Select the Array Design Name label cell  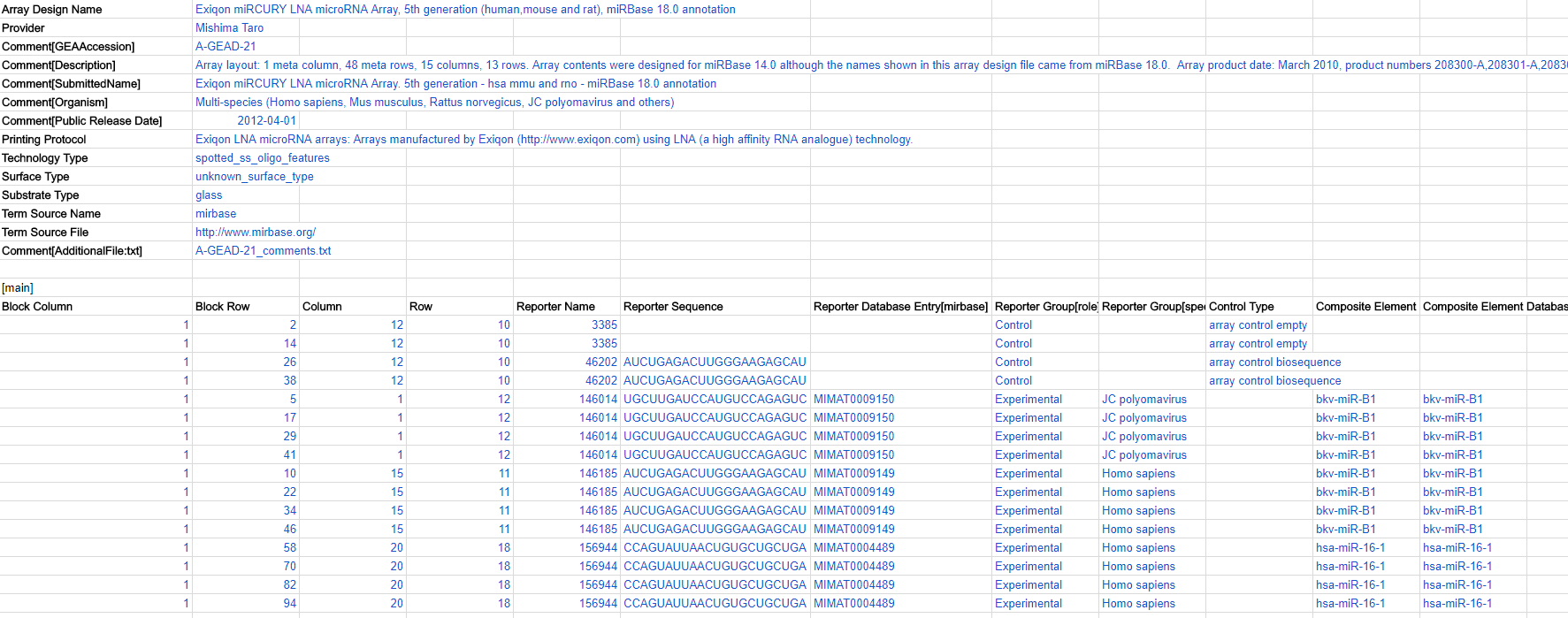point(51,10)
